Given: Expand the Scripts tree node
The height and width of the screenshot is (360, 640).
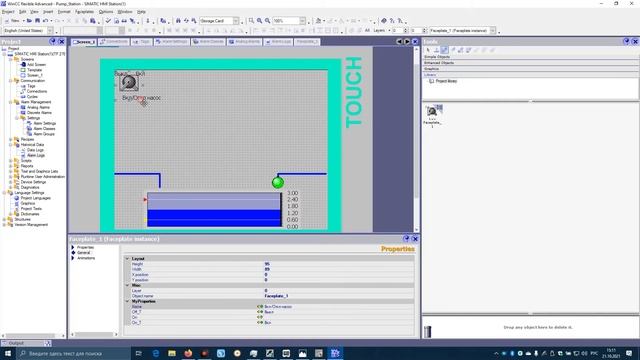Looking at the screenshot, I should point(11,161).
